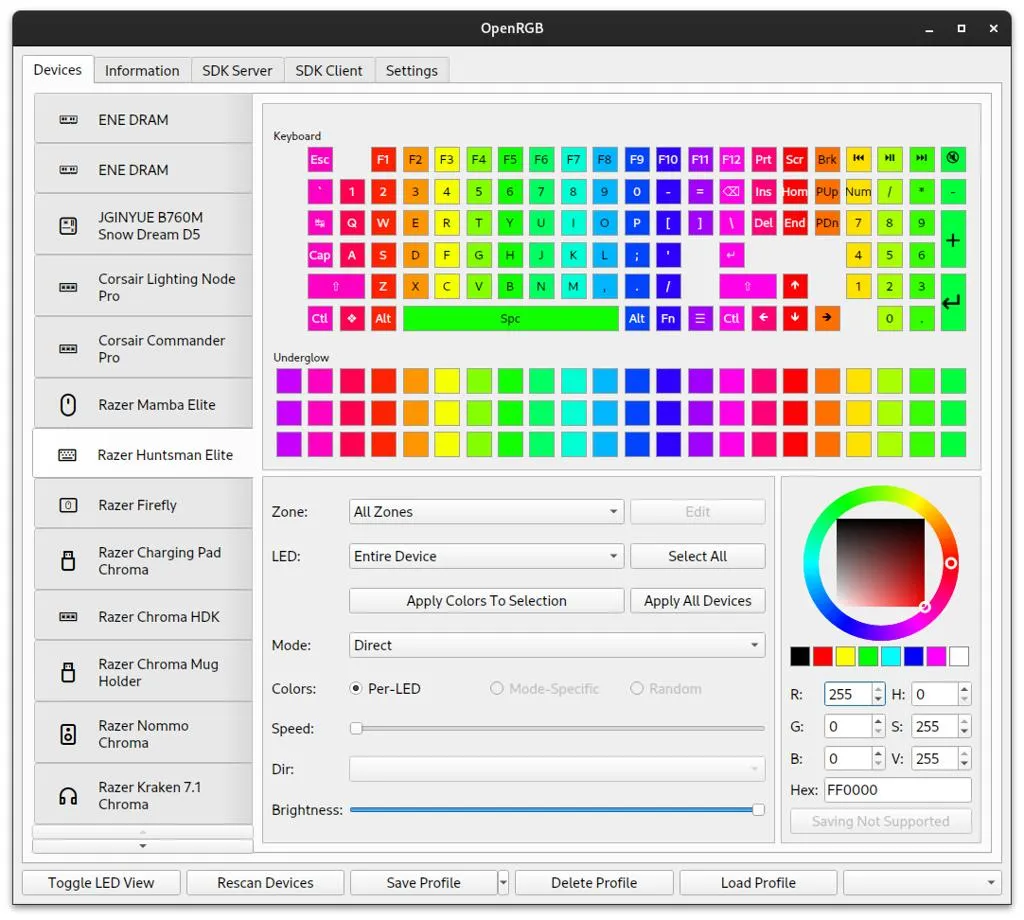The image size is (1024, 920).
Task: Click the Apply All Devices button
Action: pyautogui.click(x=697, y=601)
